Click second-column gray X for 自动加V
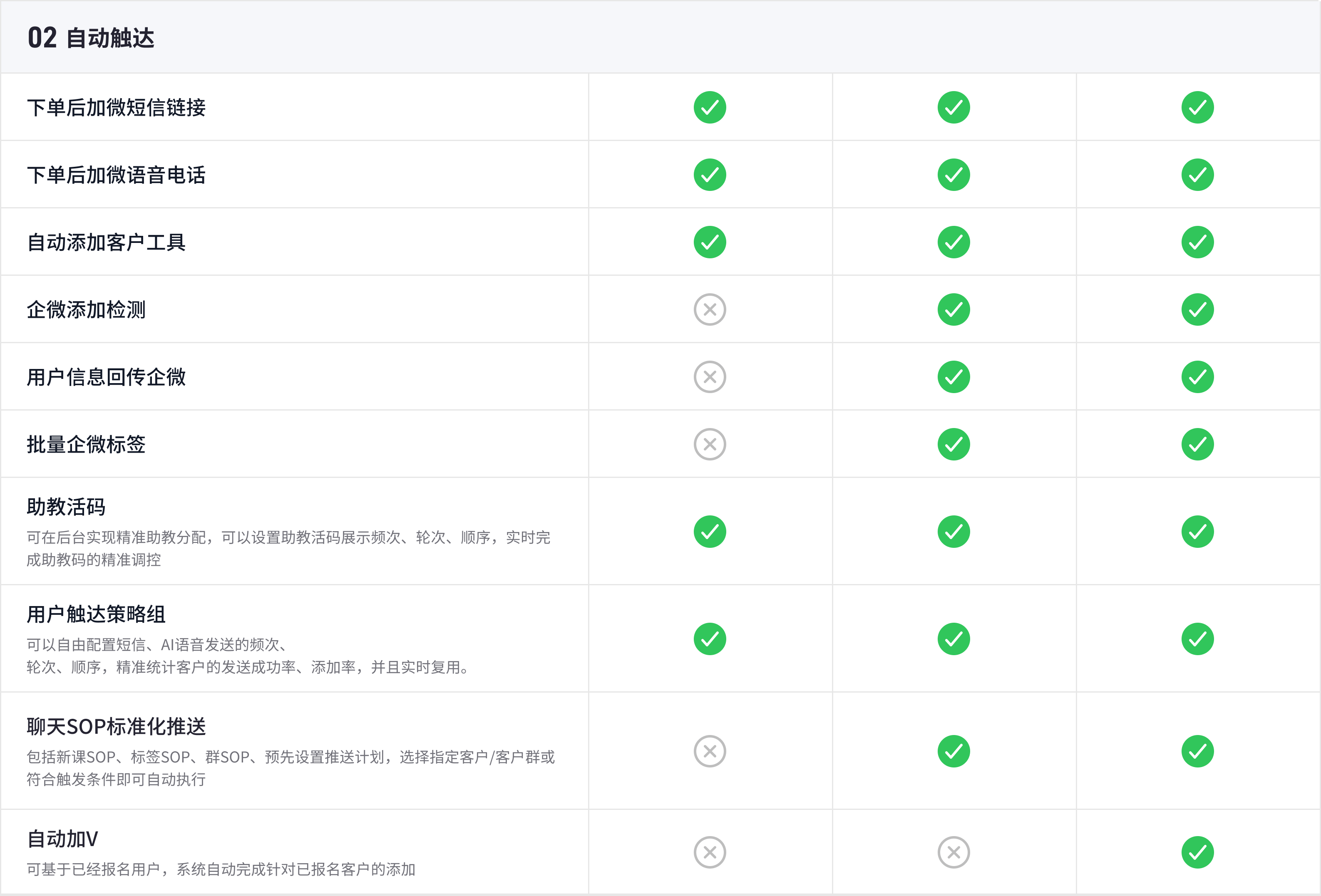This screenshot has height=896, width=1321. (x=953, y=852)
